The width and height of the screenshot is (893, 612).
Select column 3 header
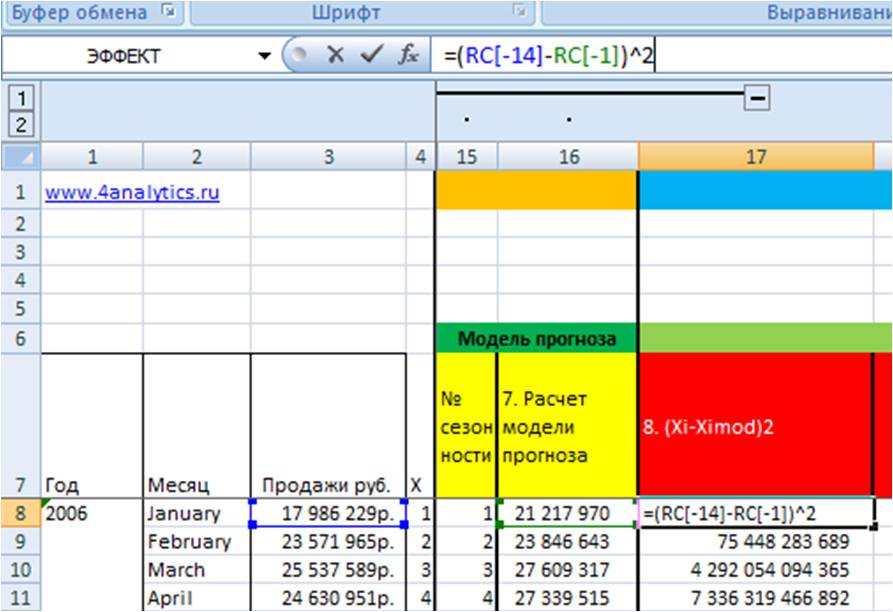pyautogui.click(x=329, y=157)
